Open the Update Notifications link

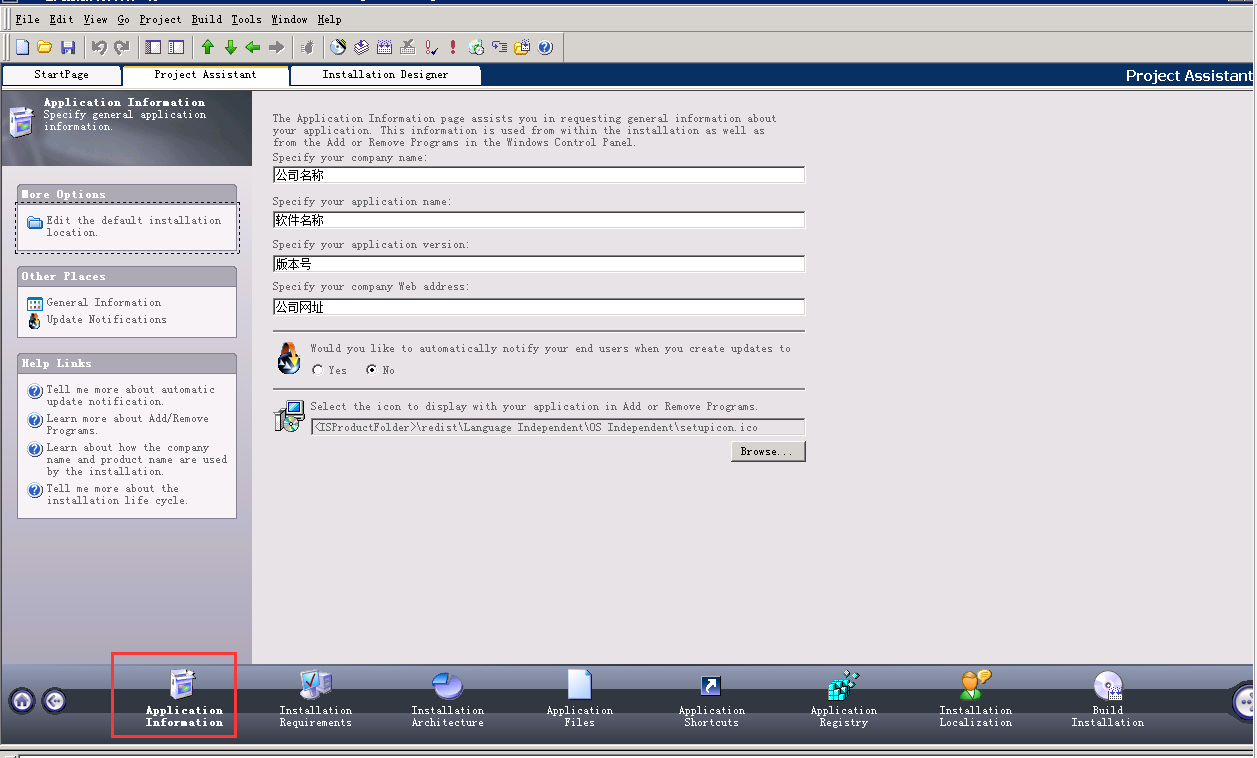(106, 320)
